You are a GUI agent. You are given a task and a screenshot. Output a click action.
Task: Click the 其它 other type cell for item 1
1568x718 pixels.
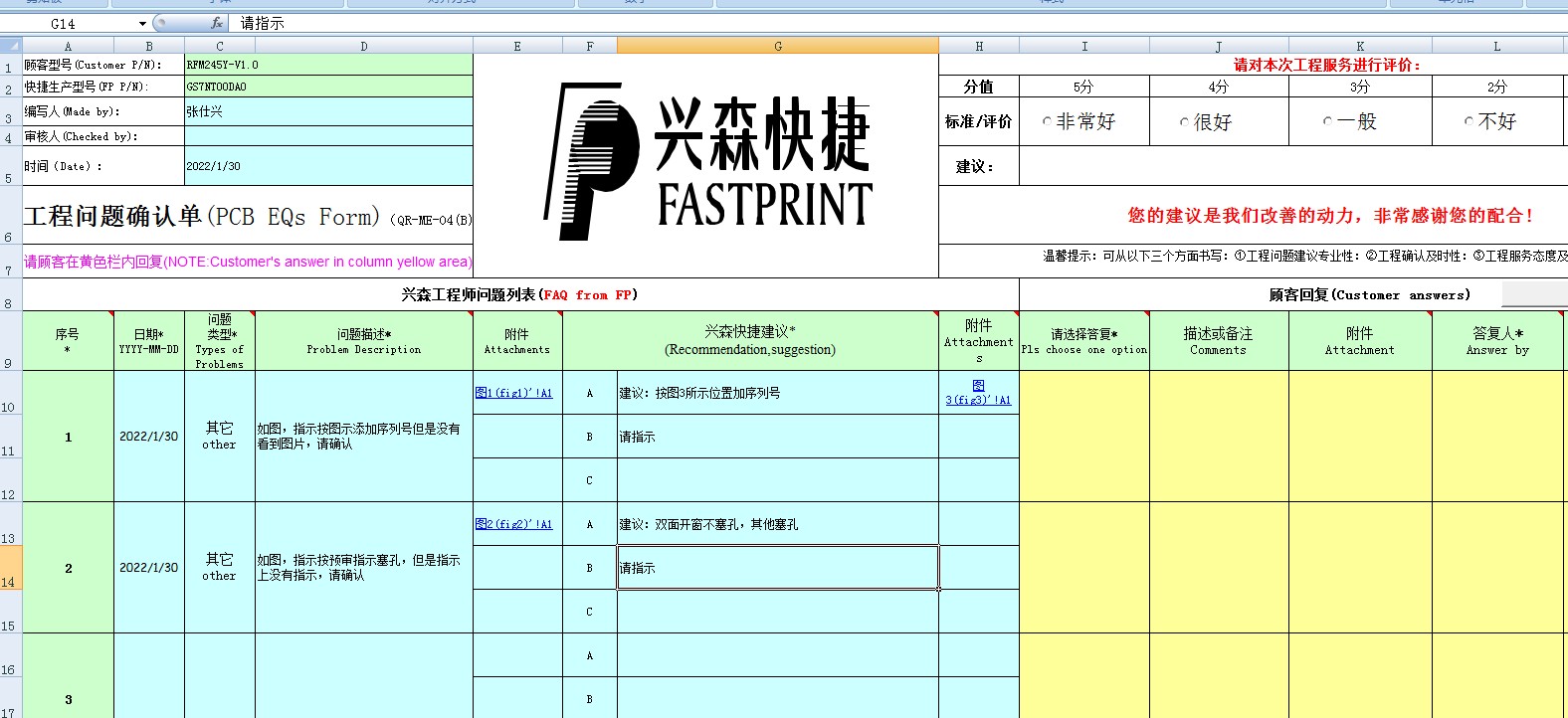tap(220, 437)
